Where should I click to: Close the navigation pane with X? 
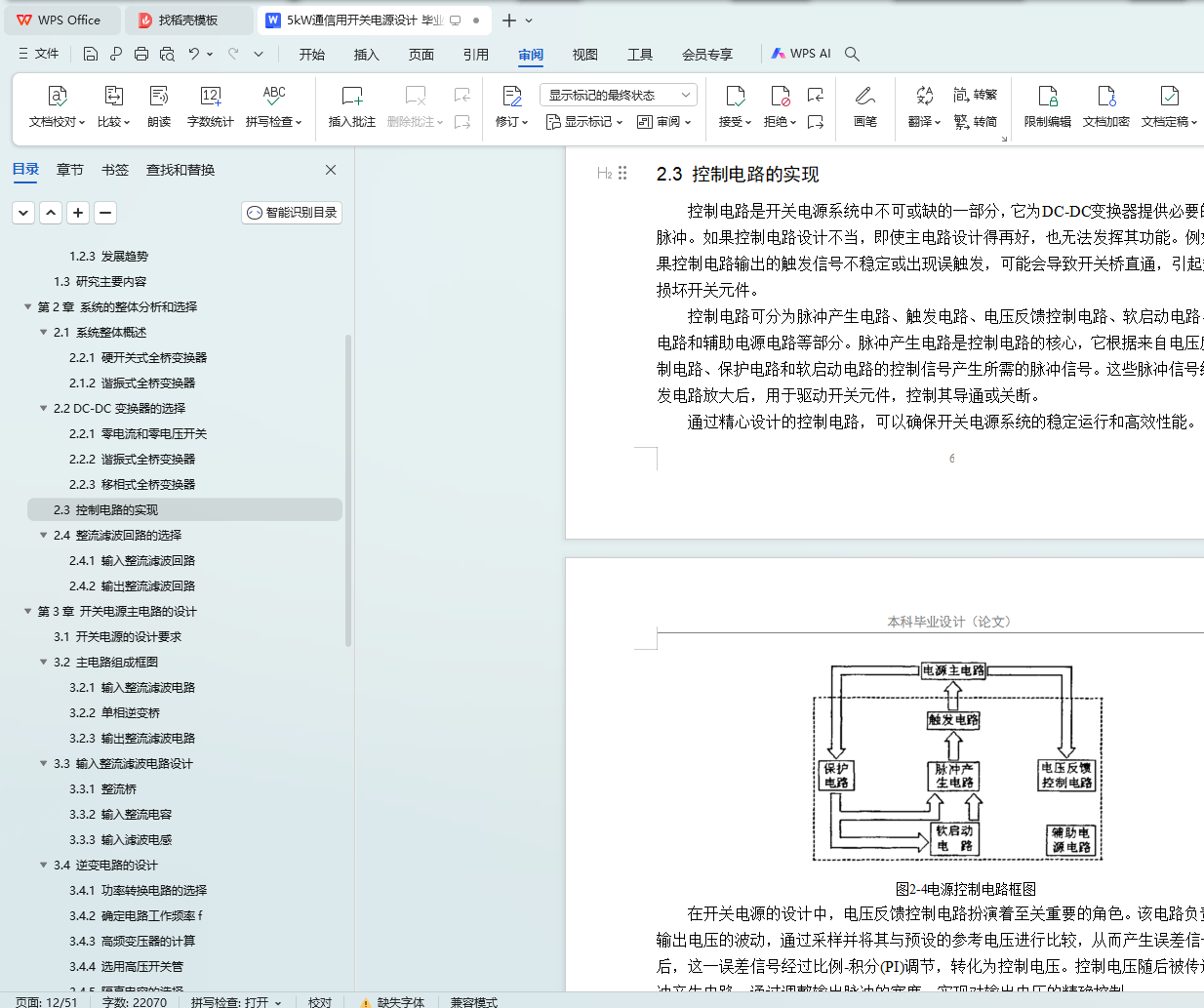(x=331, y=170)
